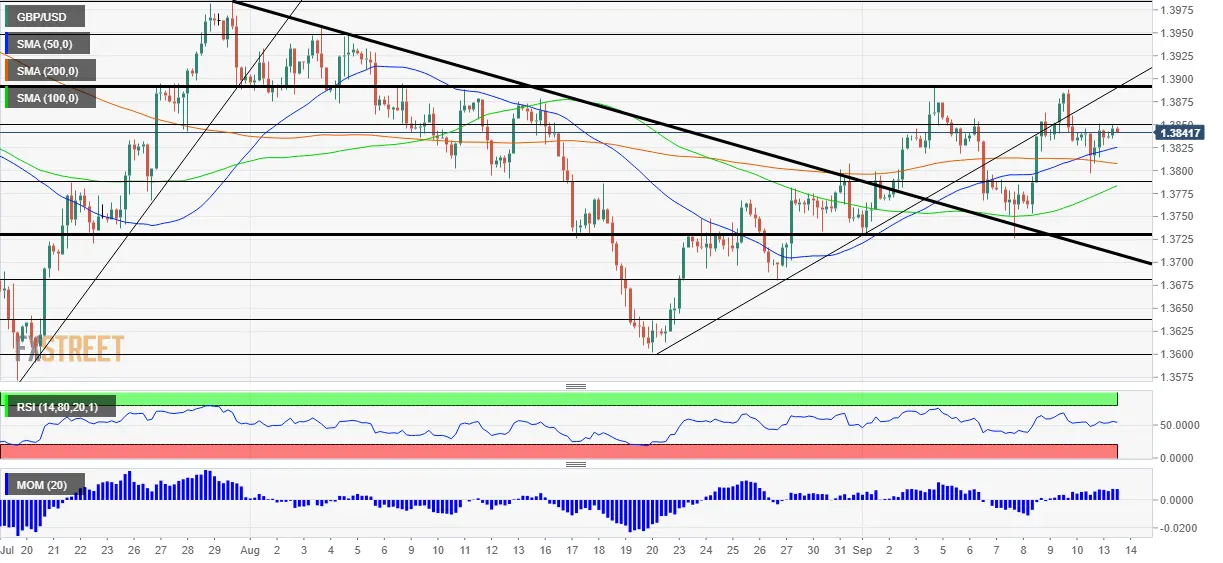Click the MOM -0.0200 scale value
1223x563 pixels.
coord(1177,528)
